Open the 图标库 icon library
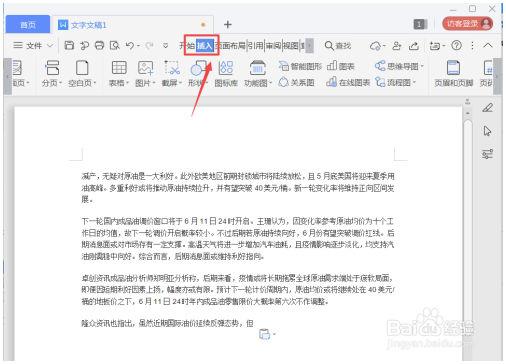The height and width of the screenshot is (364, 506). point(226,74)
